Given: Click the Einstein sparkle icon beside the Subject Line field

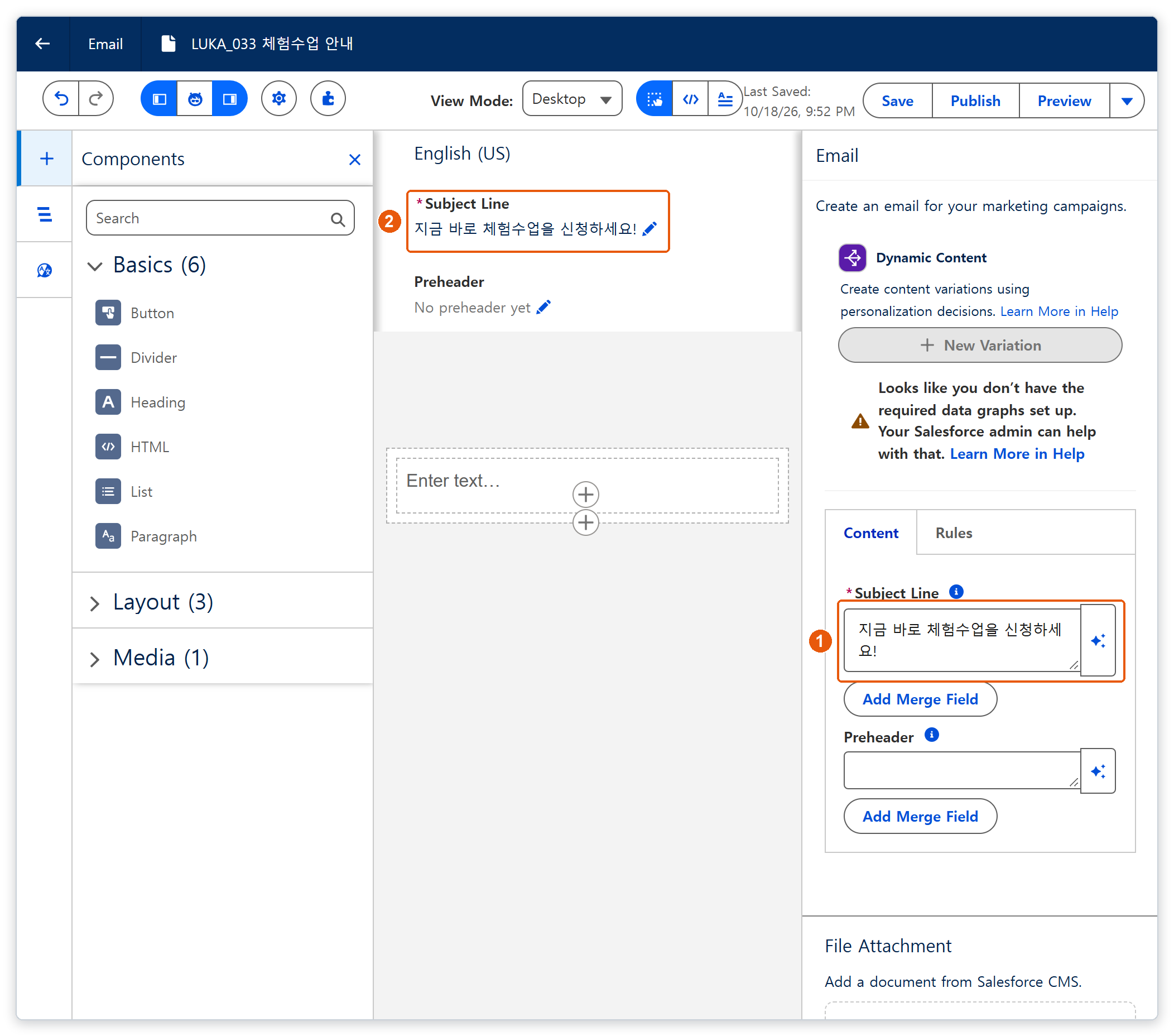Looking at the screenshot, I should [1098, 640].
